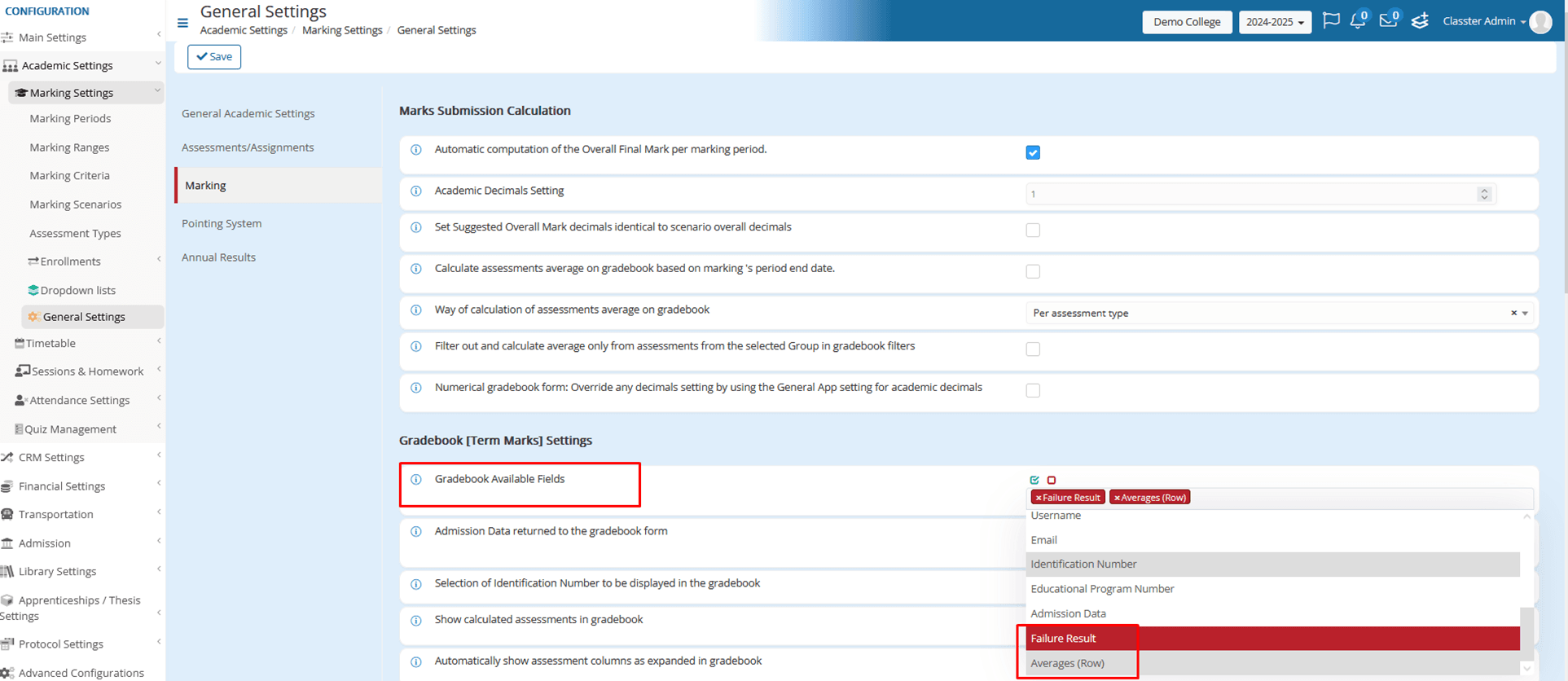Viewport: 1568px width, 681px height.
Task: Select Admission Data option in list
Action: tap(1272, 613)
